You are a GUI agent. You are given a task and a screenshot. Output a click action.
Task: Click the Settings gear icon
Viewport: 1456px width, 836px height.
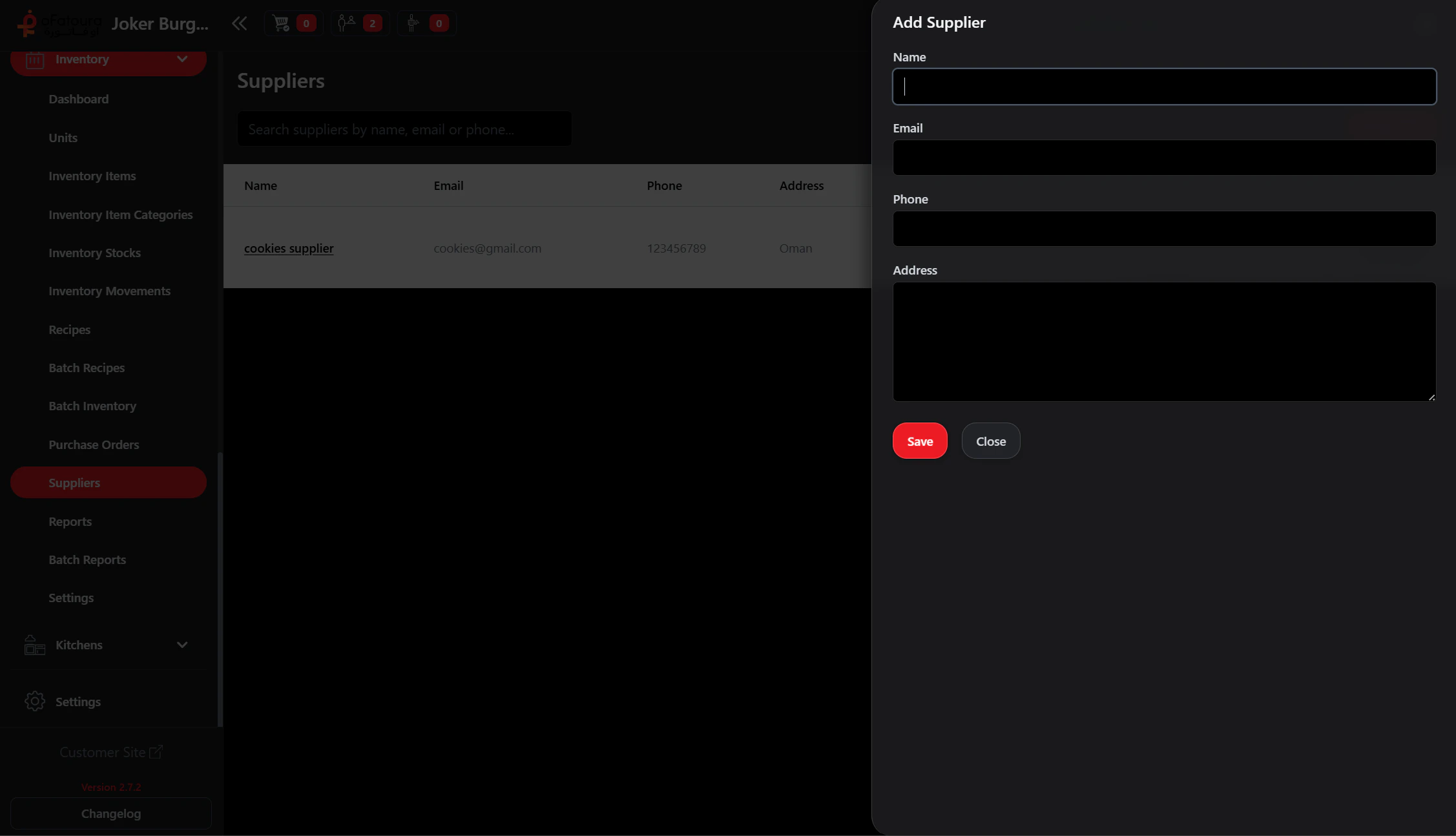click(34, 701)
